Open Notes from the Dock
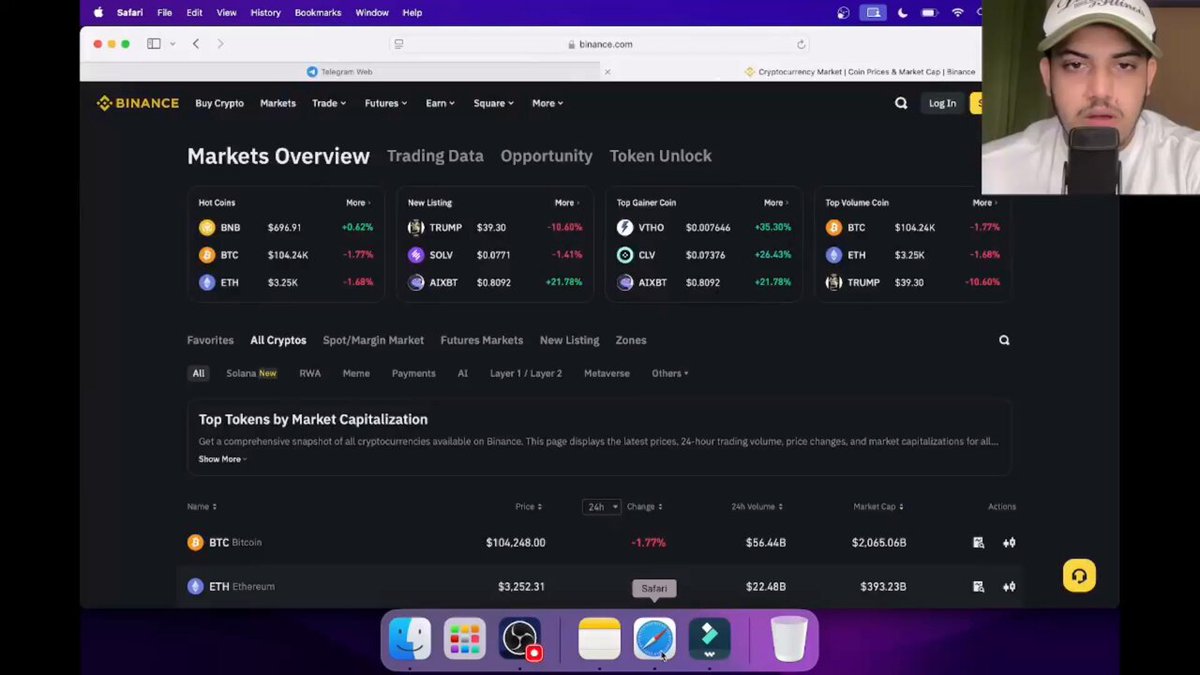Image resolution: width=1200 pixels, height=675 pixels. (x=599, y=639)
